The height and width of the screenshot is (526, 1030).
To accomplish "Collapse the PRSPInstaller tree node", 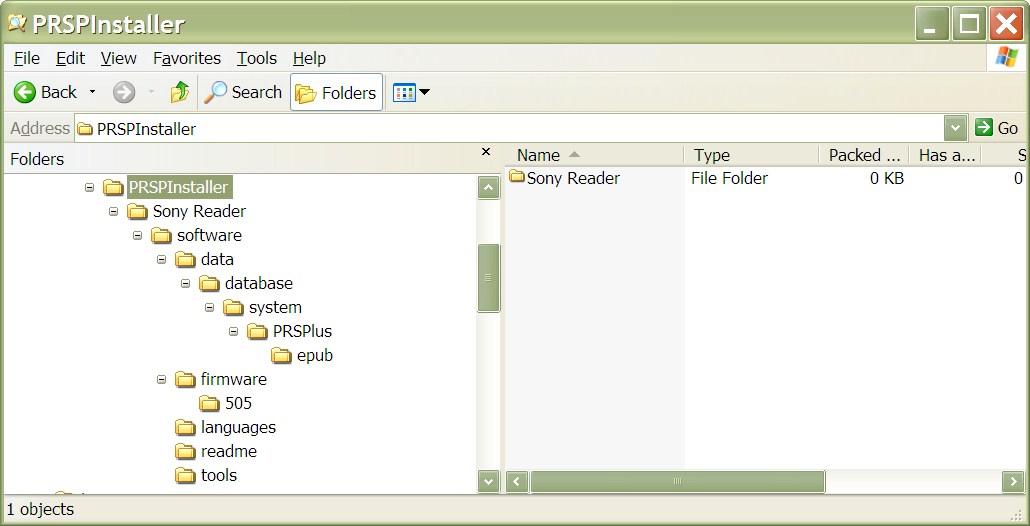I will click(89, 188).
